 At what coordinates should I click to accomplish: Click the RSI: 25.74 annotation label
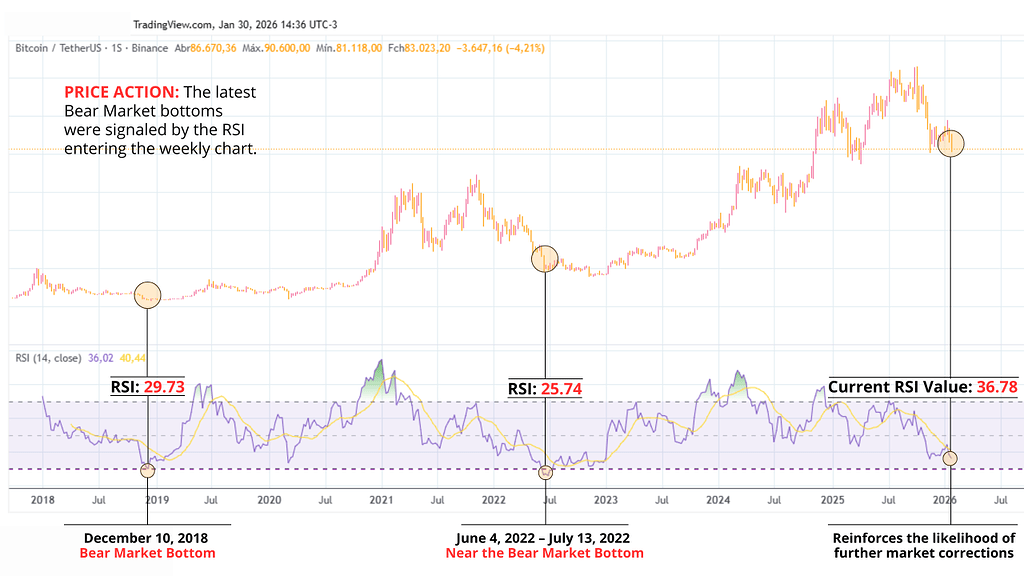point(545,387)
